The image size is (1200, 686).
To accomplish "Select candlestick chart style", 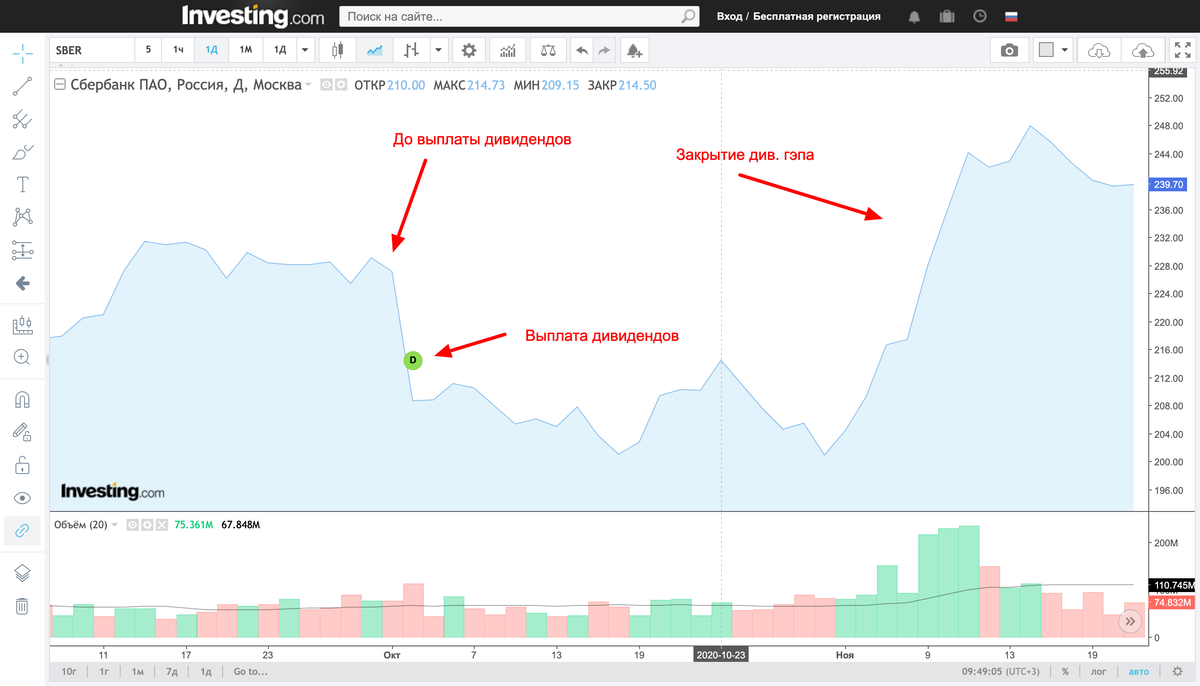I will click(338, 50).
